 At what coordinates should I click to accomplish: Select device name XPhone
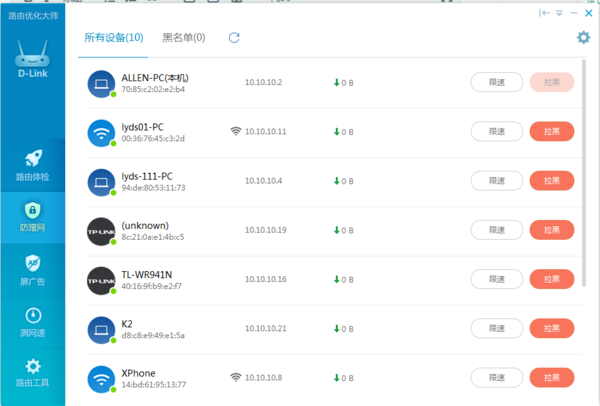coord(138,373)
